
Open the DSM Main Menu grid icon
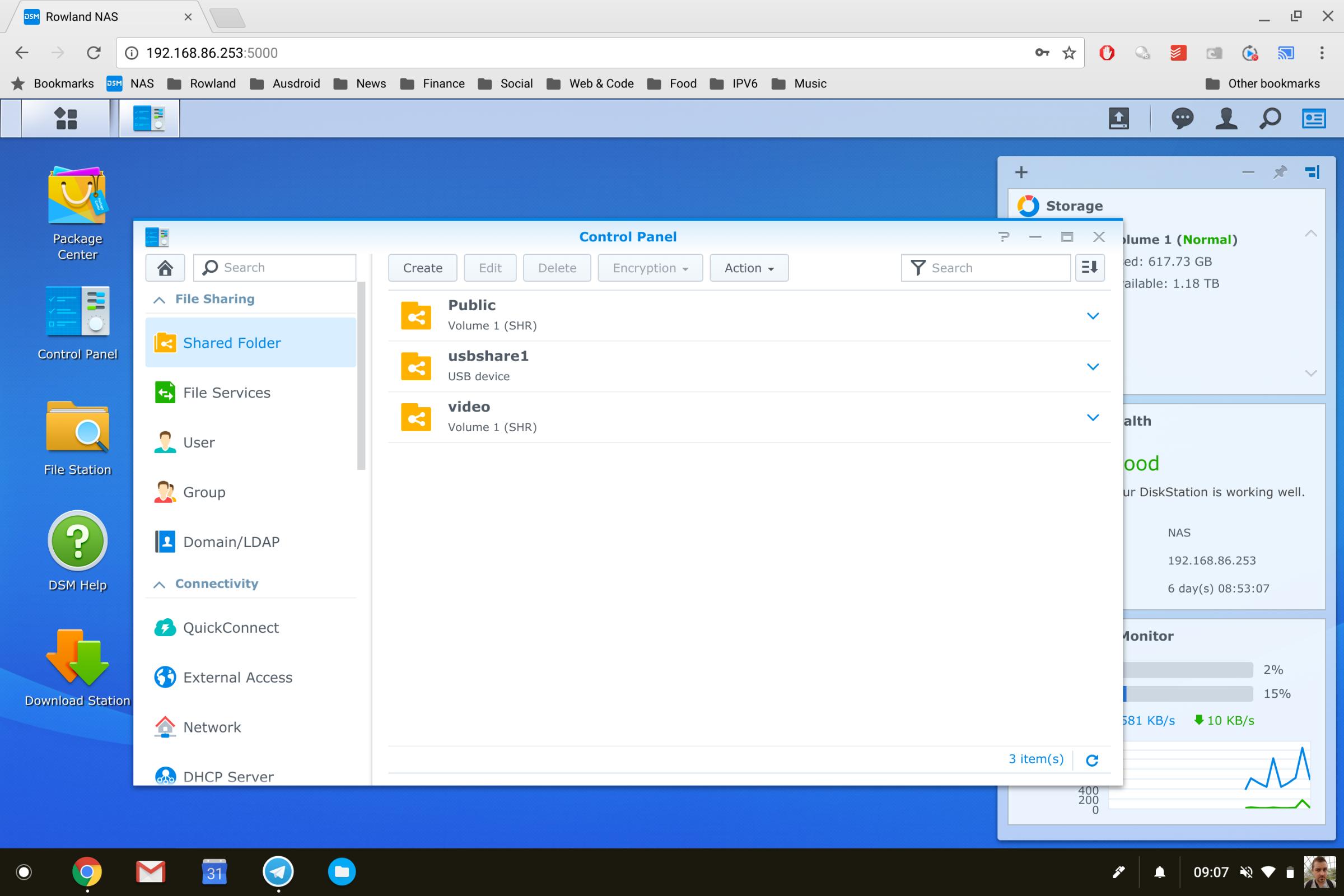point(65,119)
